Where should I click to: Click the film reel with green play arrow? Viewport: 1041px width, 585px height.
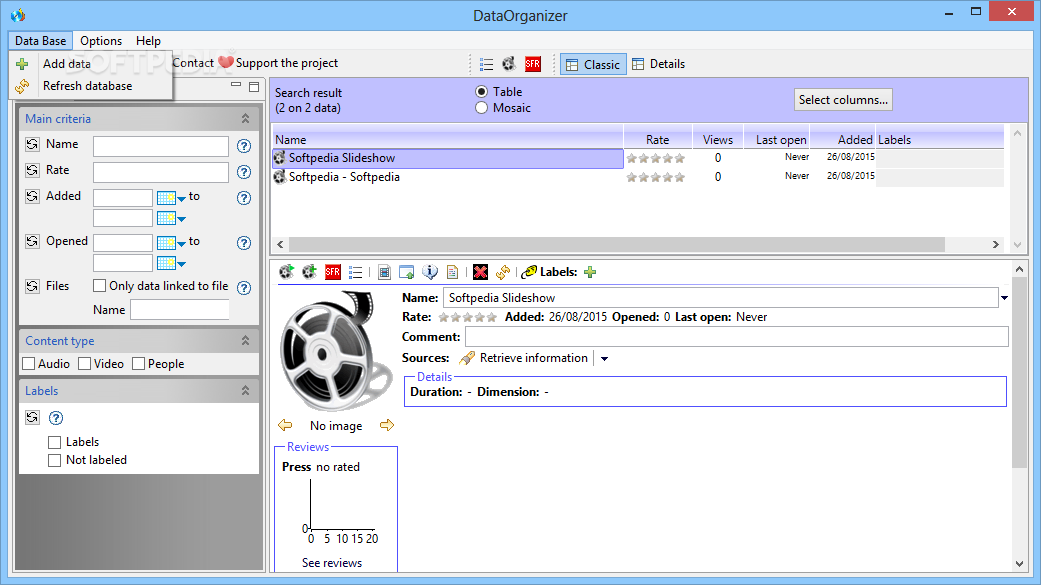[x=287, y=272]
